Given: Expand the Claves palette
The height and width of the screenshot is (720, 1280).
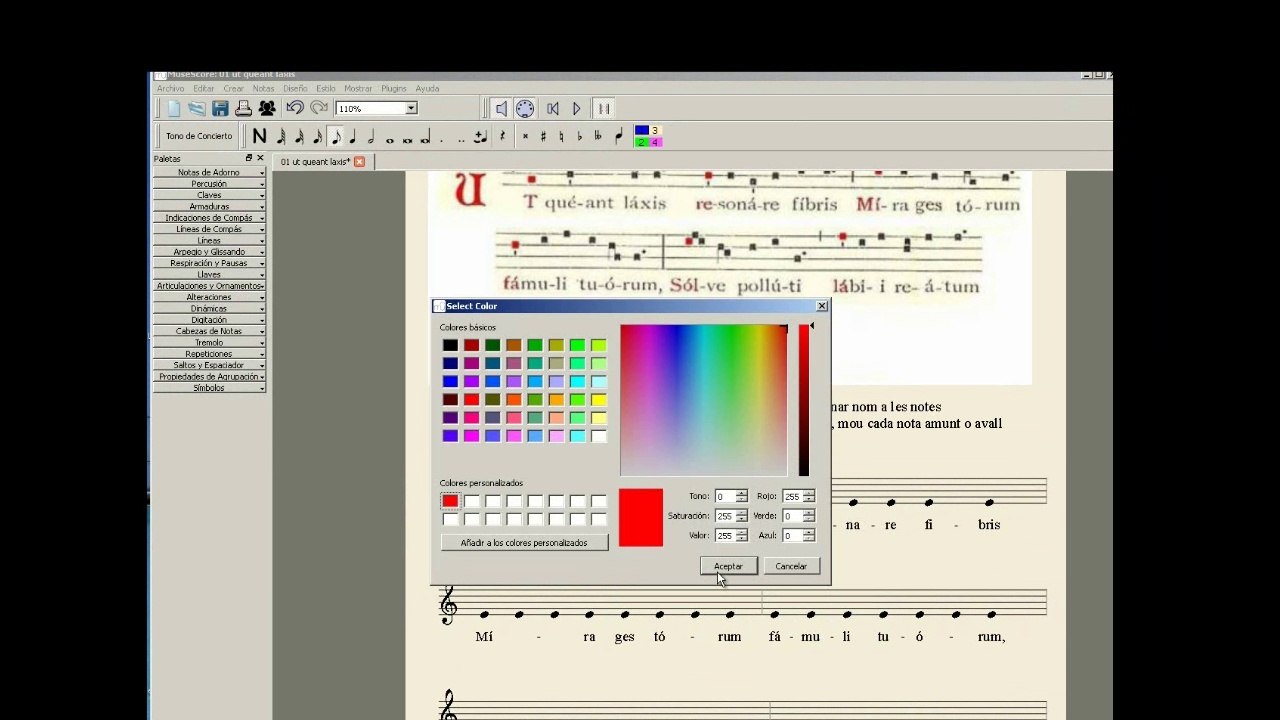Looking at the screenshot, I should pyautogui.click(x=209, y=195).
